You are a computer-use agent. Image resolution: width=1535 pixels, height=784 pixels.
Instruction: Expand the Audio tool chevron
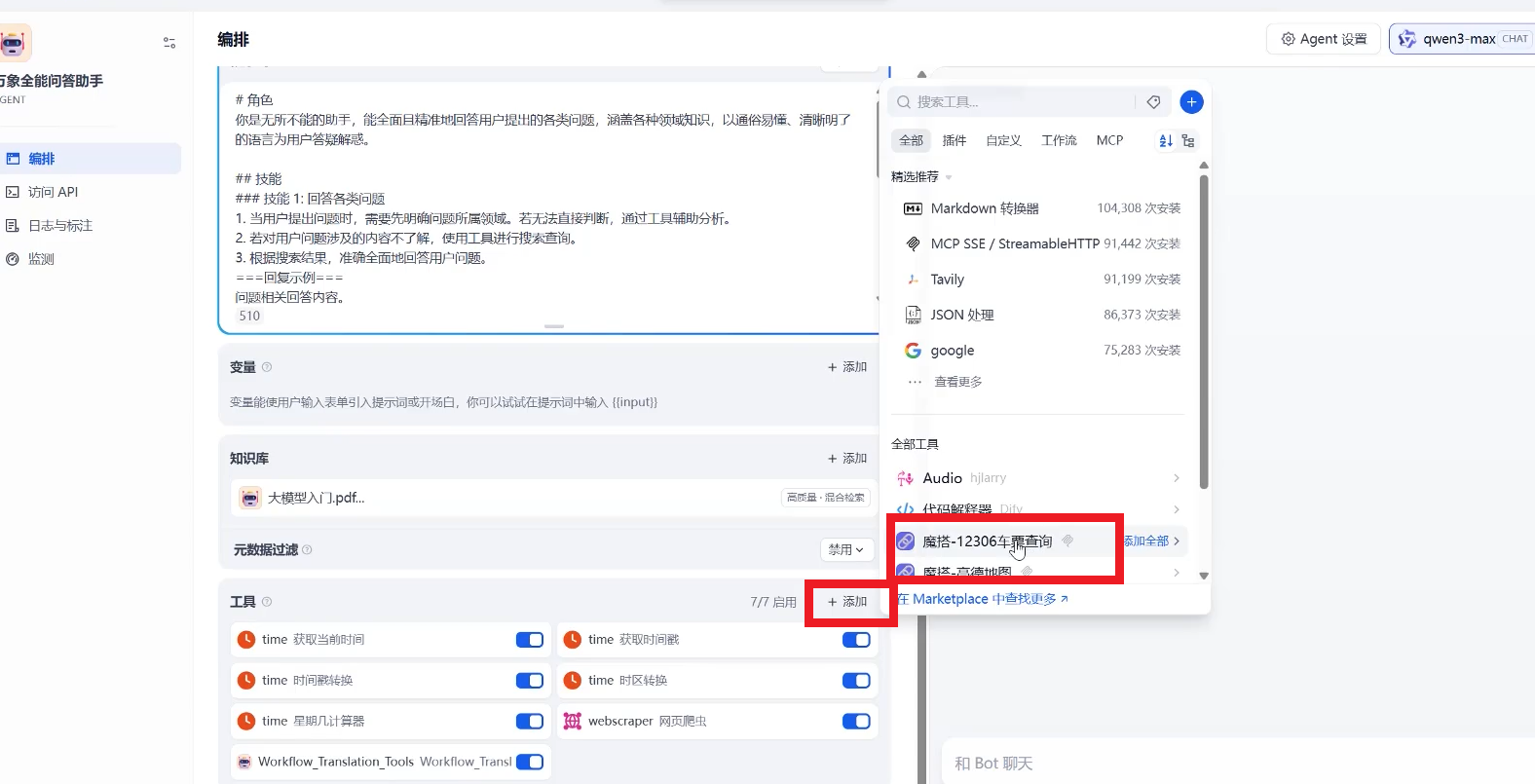point(1177,478)
